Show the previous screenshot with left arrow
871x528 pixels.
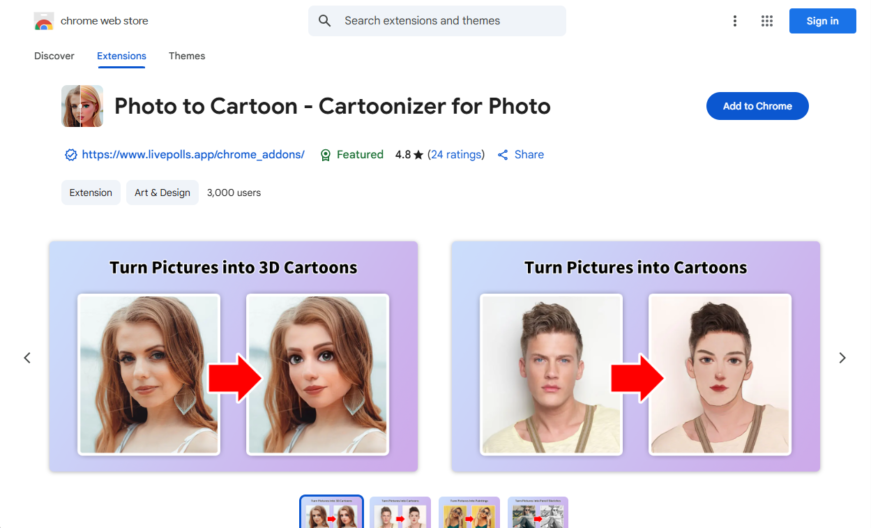pos(27,358)
